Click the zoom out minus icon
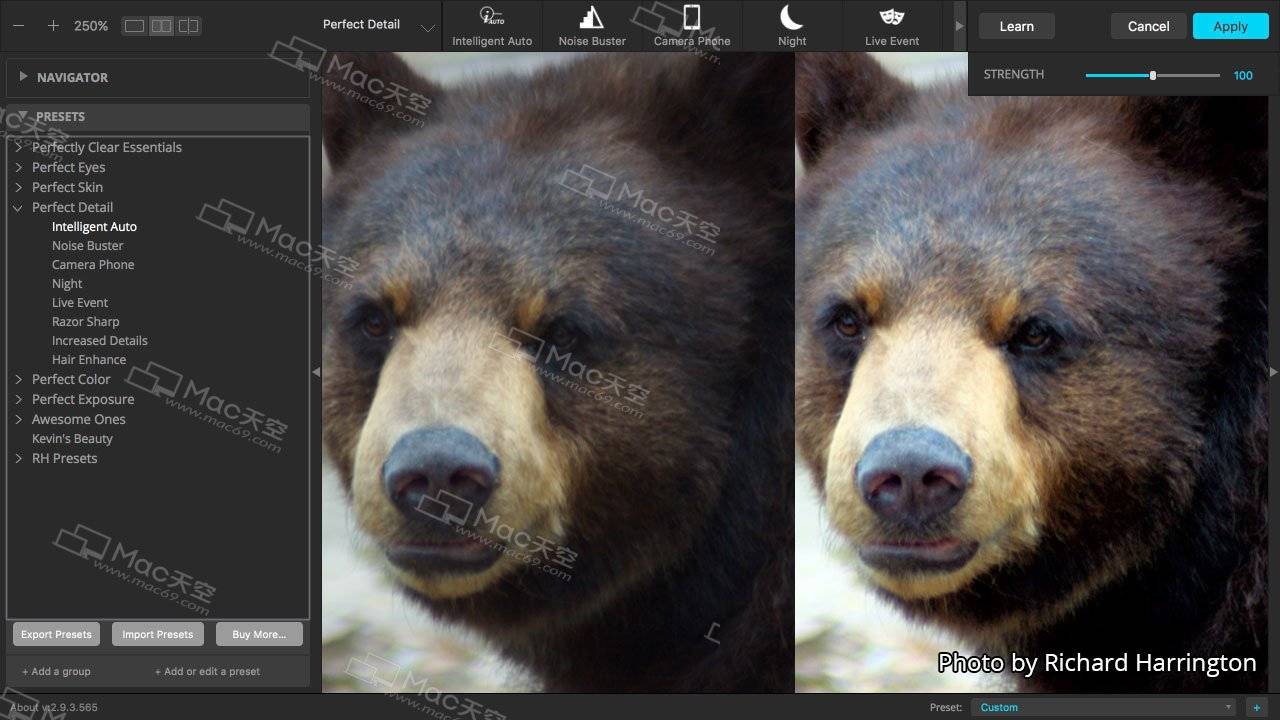The image size is (1280, 720). coord(18,25)
